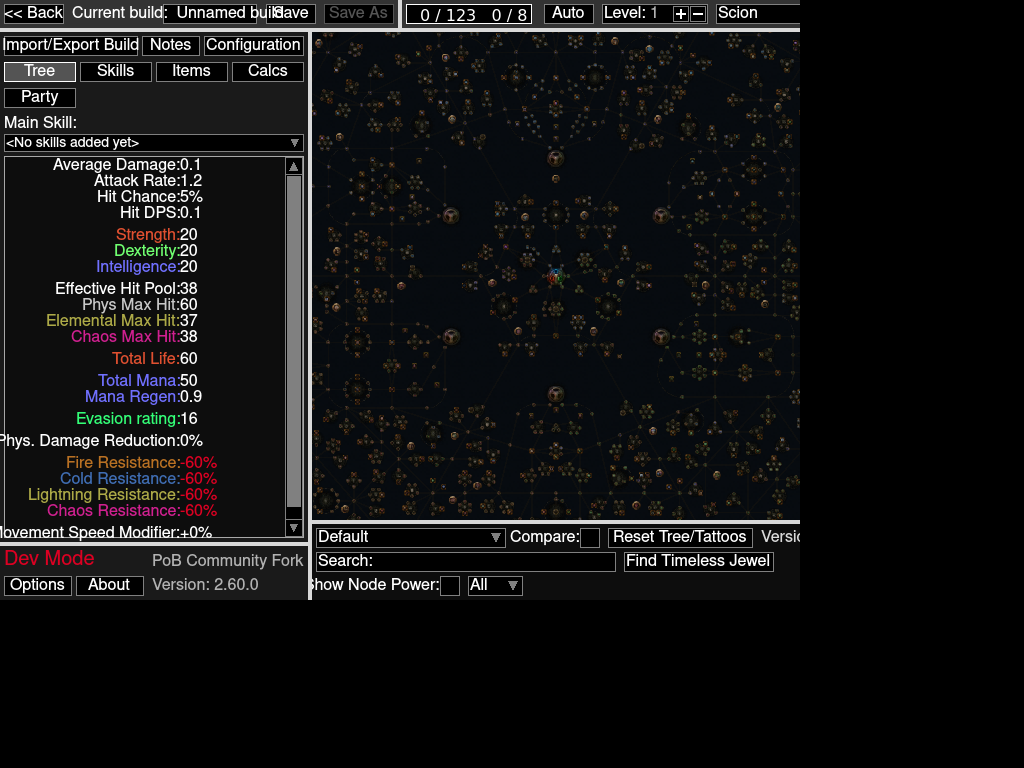The height and width of the screenshot is (768, 1024).
Task: Switch to the Calcs tab
Action: (268, 71)
